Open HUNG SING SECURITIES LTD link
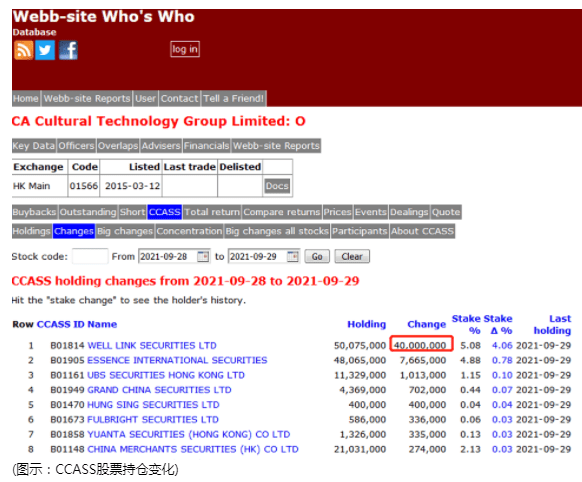The height and width of the screenshot is (482, 582). click(153, 405)
